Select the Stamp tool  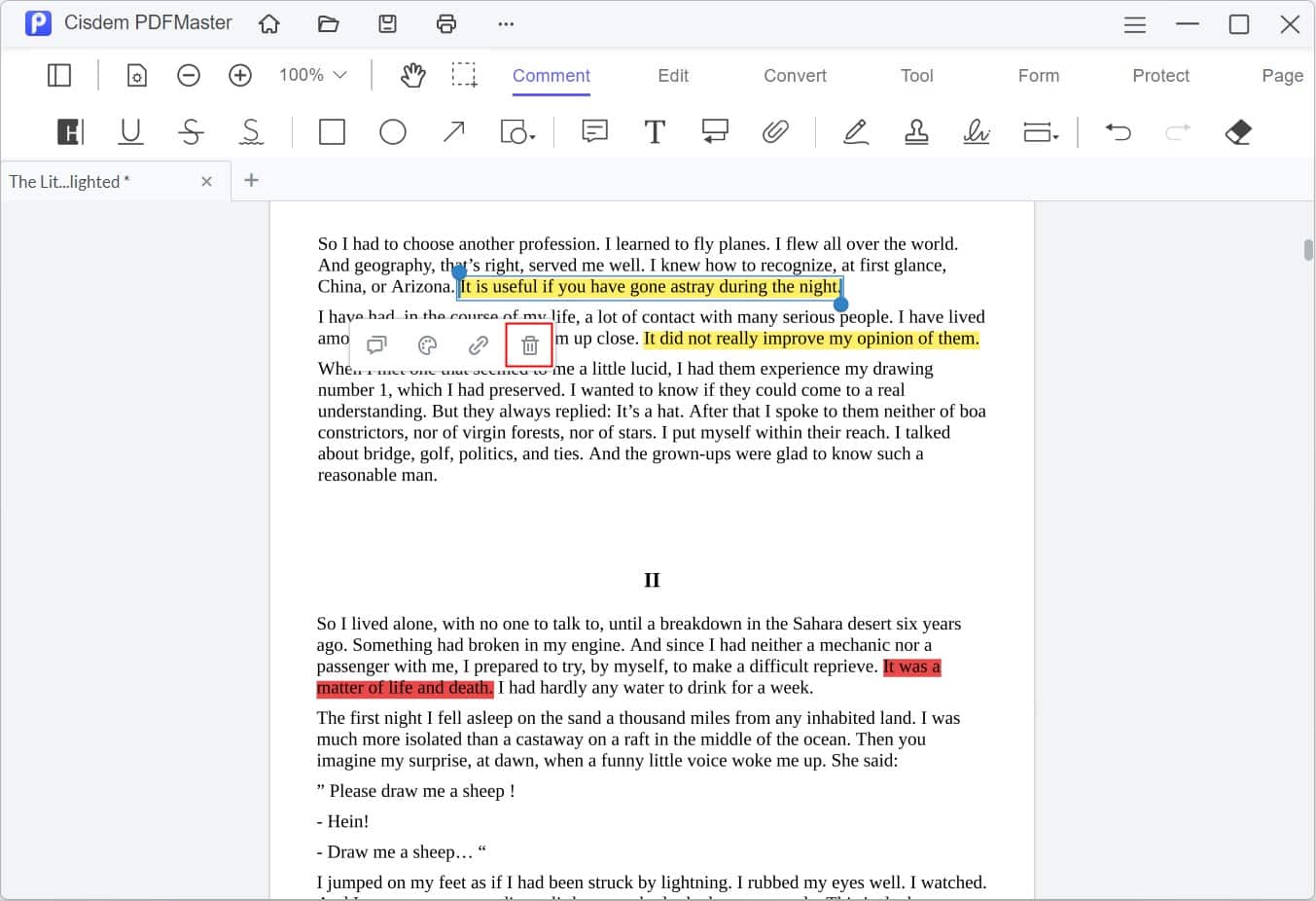point(916,131)
